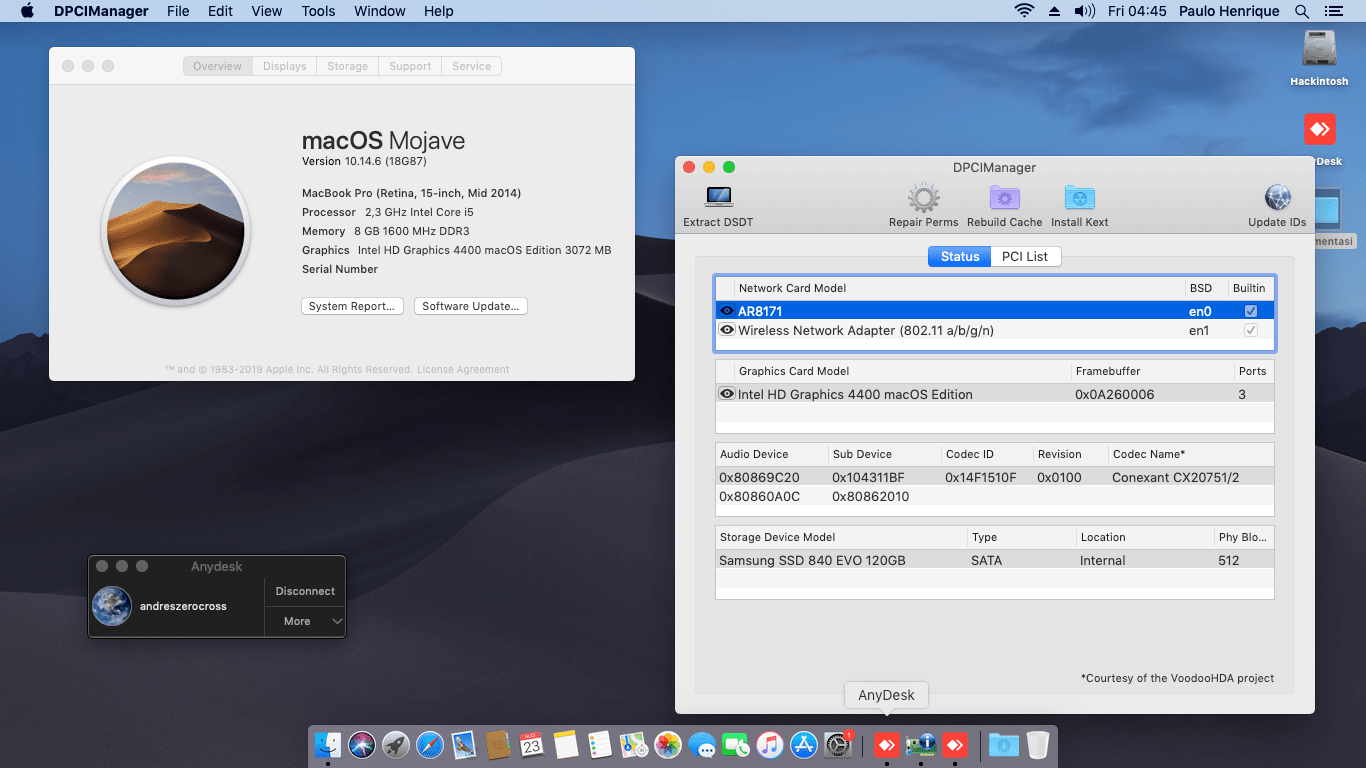Open System Preferences from the Dock
Screen dimensions: 1366x768
click(838, 745)
